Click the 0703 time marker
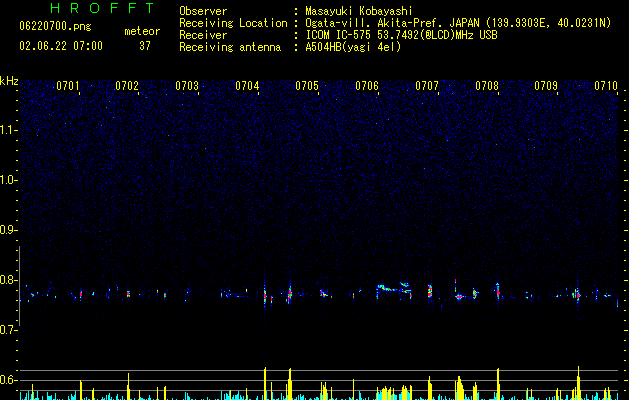The height and width of the screenshot is (400, 629). coord(187,86)
